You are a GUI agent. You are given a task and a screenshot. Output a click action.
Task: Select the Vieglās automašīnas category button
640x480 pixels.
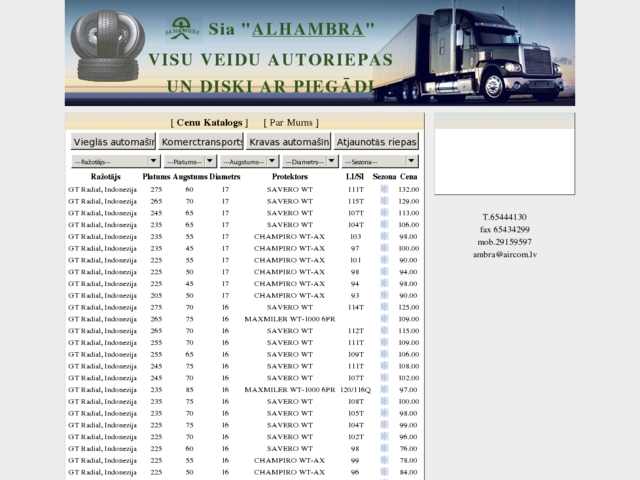[113, 142]
